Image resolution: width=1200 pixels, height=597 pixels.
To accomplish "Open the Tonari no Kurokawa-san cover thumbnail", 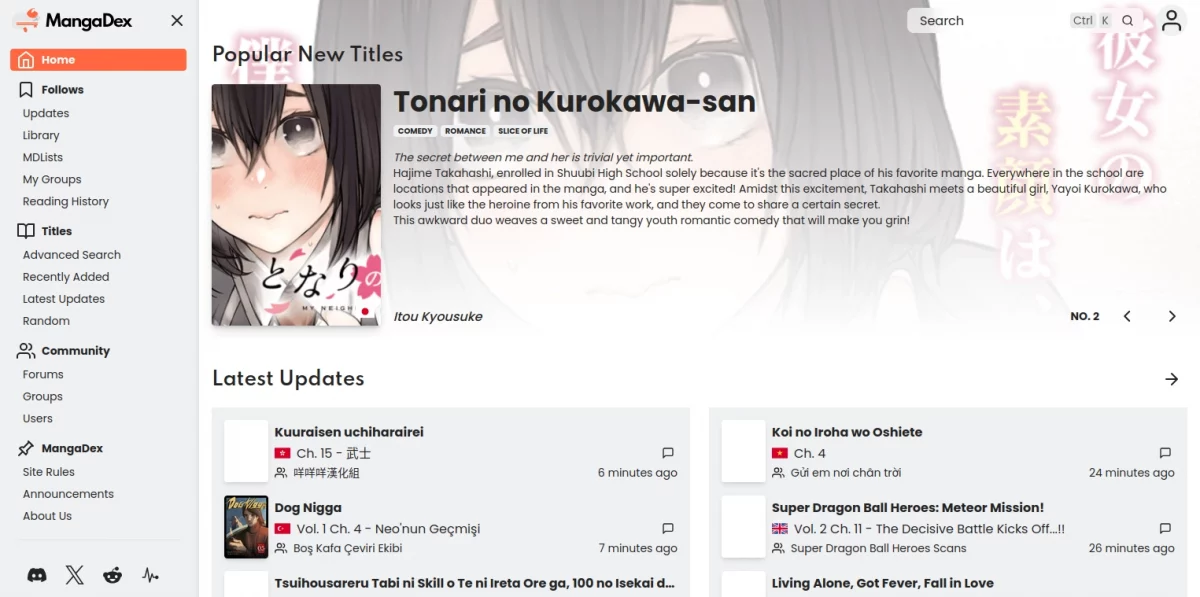I will pos(296,205).
